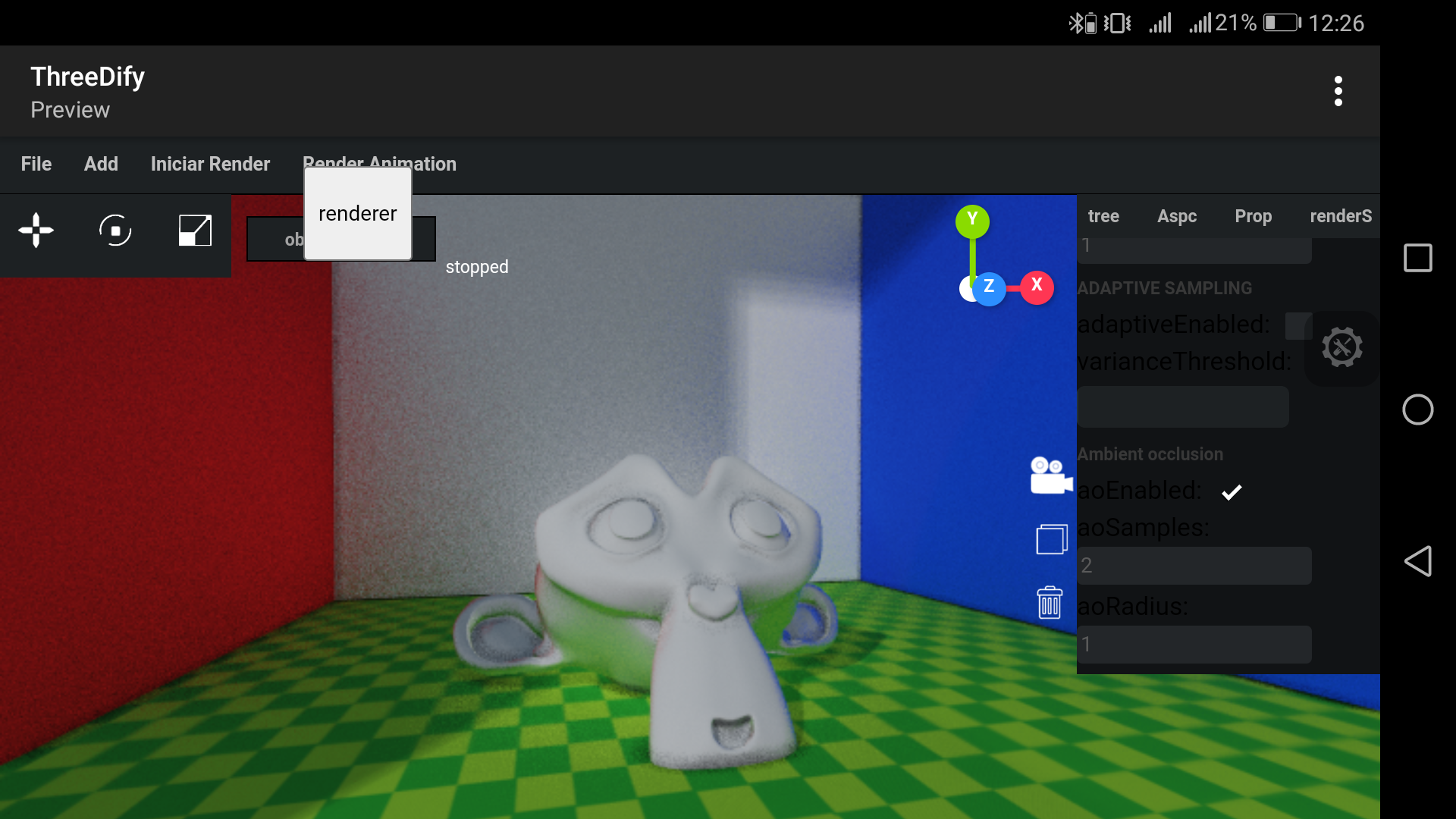Select the move/translate tool icon
1456x819 pixels.
pos(36,231)
